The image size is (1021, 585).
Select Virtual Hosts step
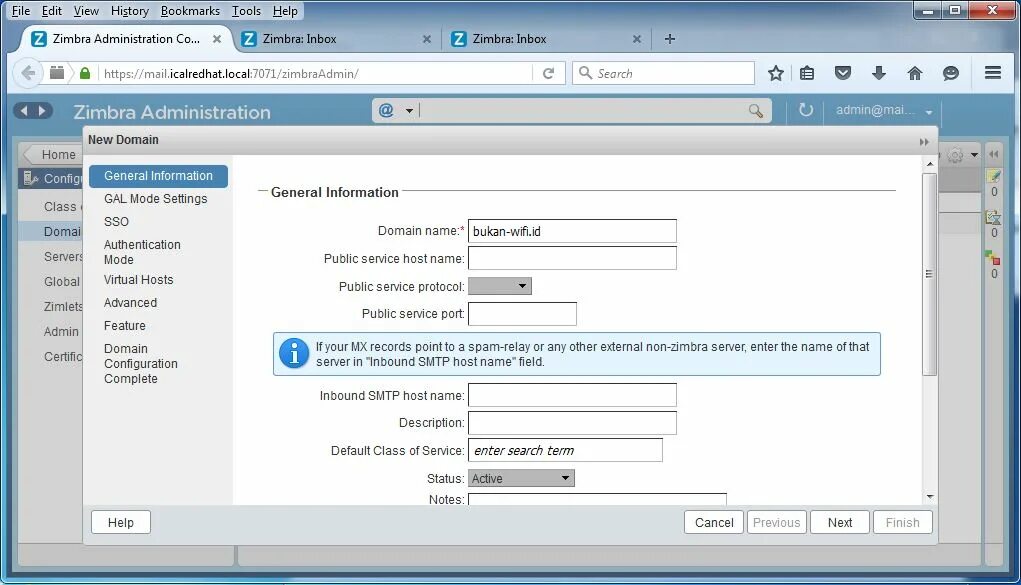click(139, 279)
